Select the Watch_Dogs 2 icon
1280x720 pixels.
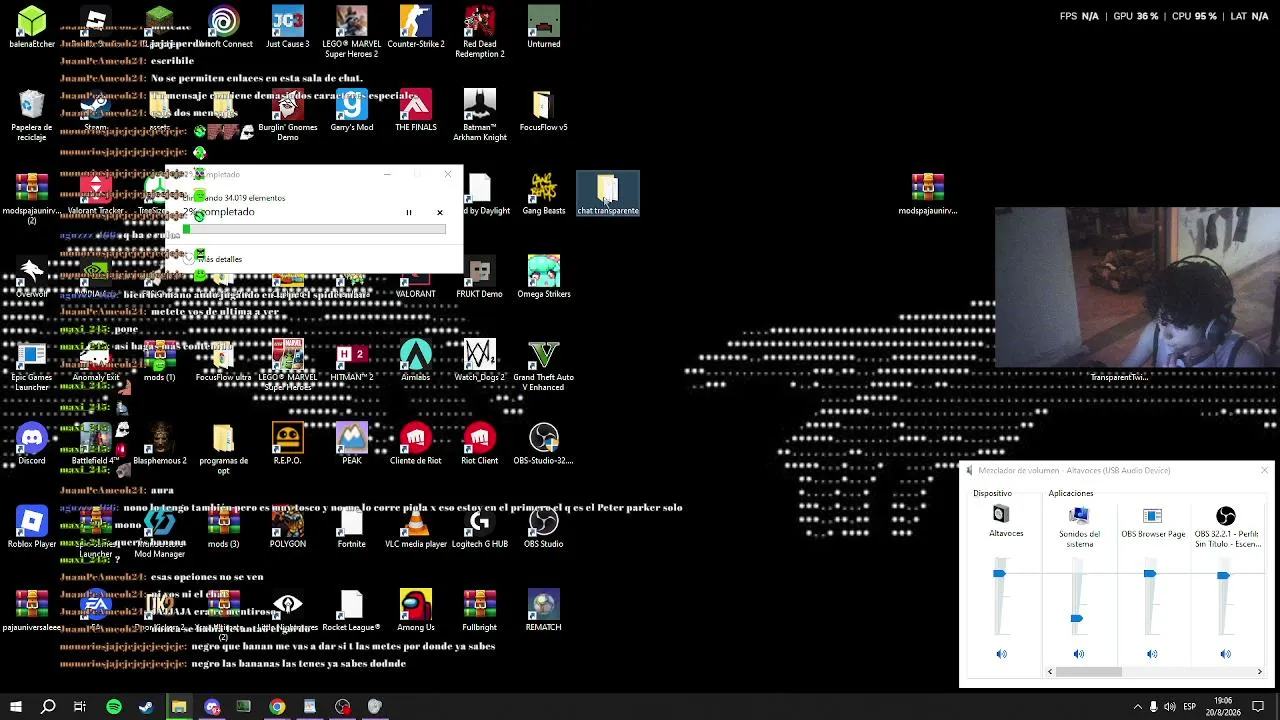(480, 361)
